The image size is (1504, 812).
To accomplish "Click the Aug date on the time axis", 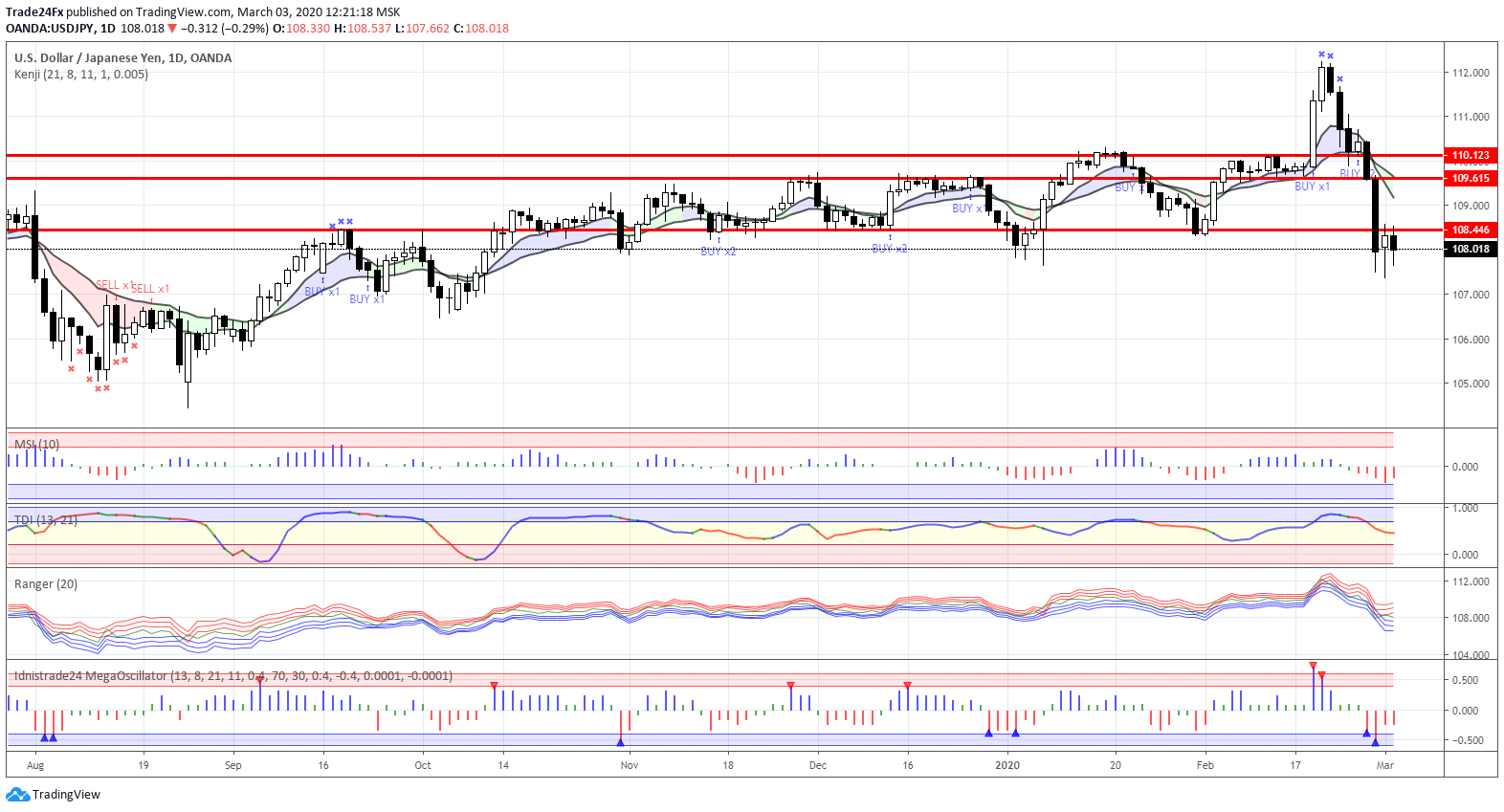I will tap(35, 765).
